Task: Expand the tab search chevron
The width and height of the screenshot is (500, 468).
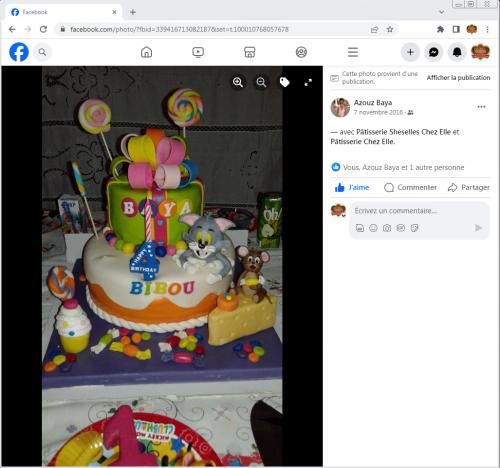Action: click(441, 12)
